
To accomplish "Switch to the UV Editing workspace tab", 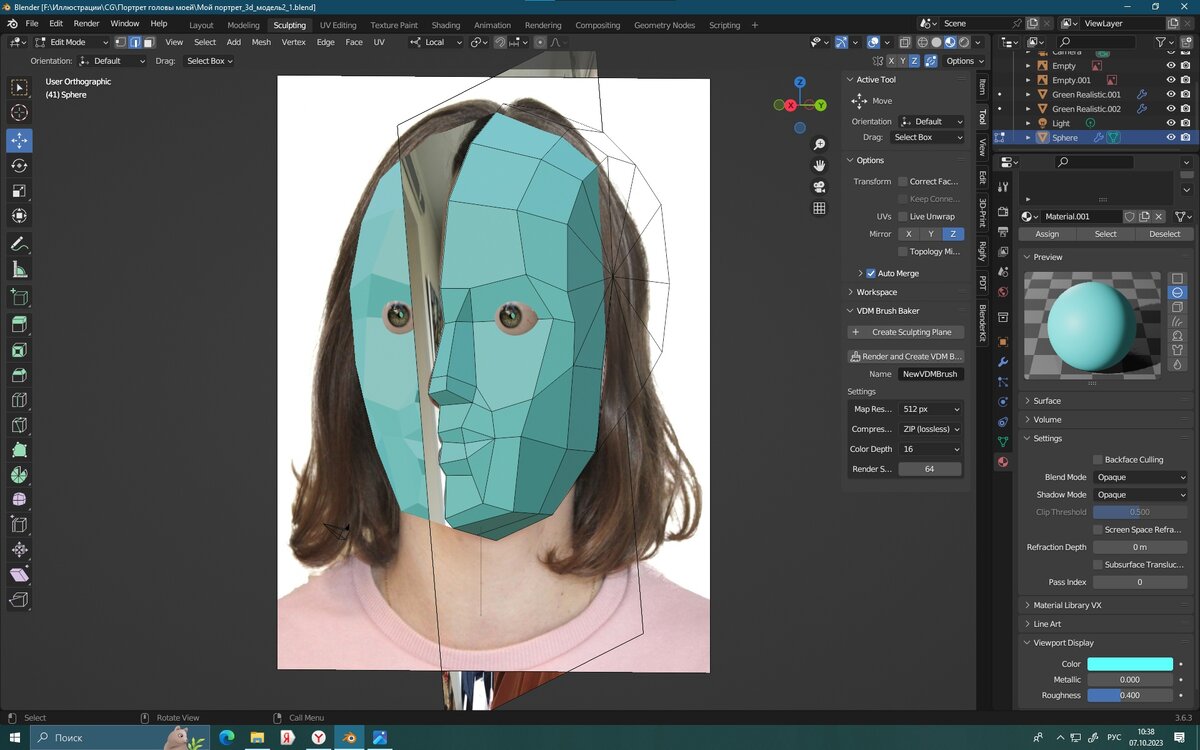I will click(x=338, y=25).
